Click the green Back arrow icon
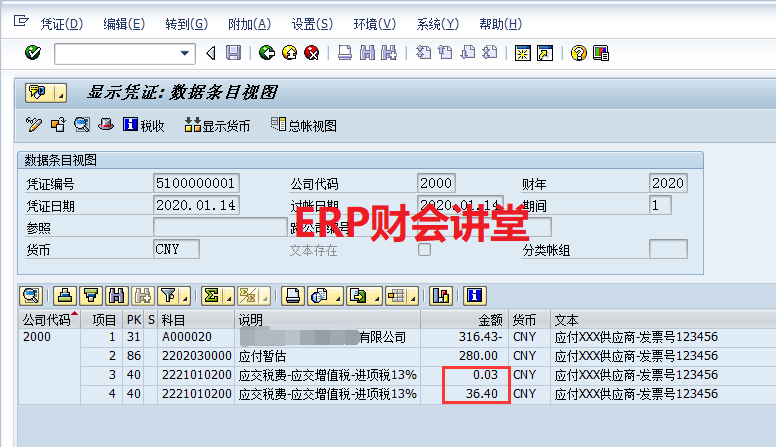776x447 pixels. coord(266,53)
